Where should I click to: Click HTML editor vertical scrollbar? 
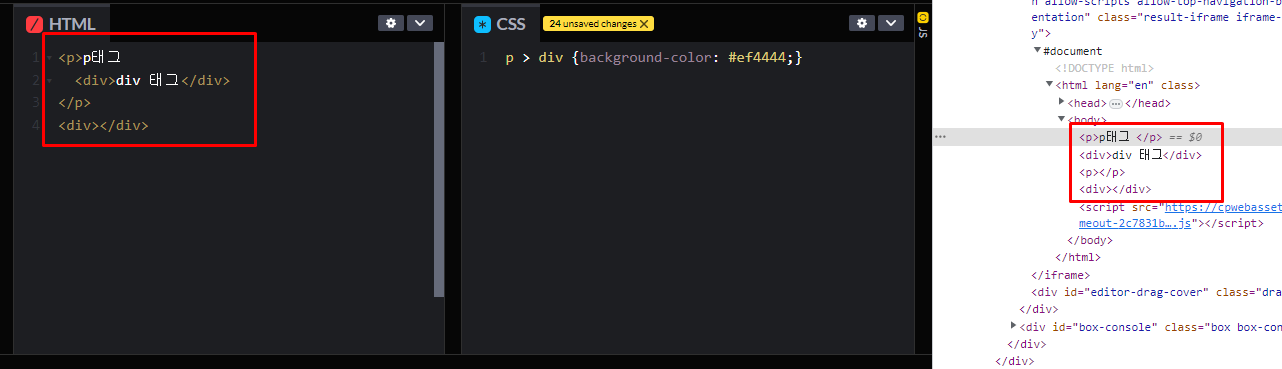[439, 170]
